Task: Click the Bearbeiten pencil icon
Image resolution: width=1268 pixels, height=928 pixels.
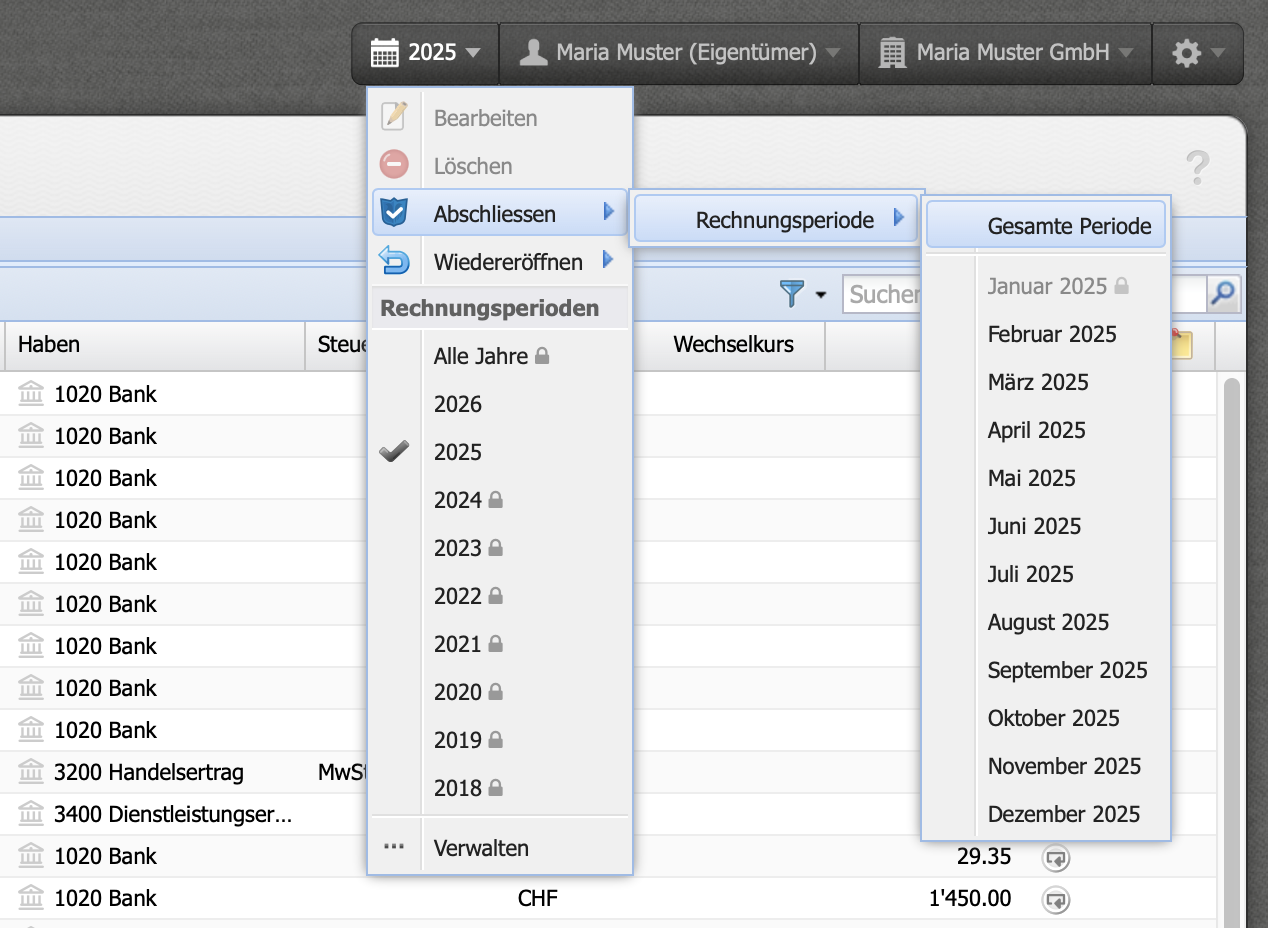Action: (x=396, y=117)
